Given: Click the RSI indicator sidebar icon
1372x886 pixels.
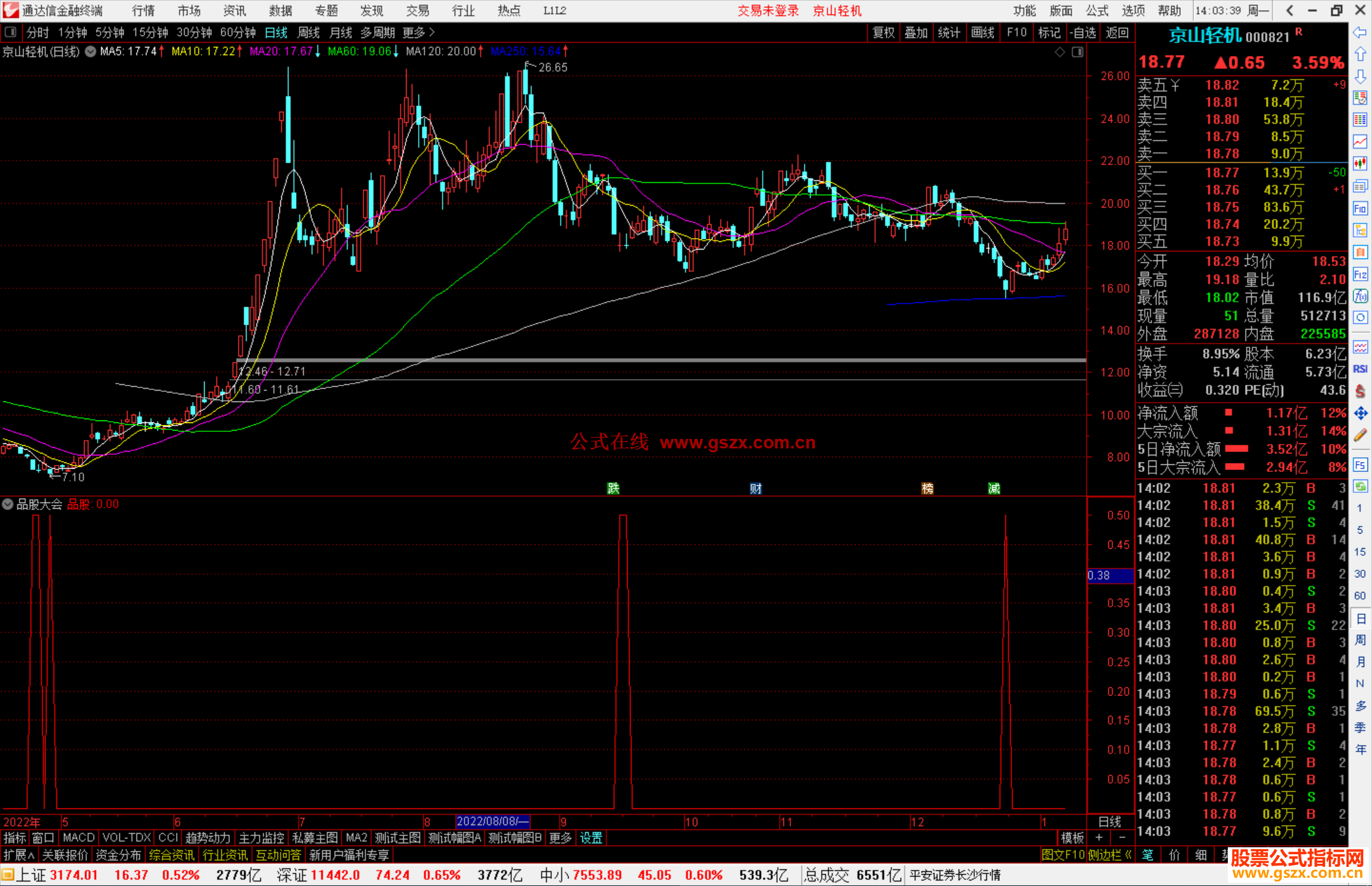Looking at the screenshot, I should click(x=1360, y=369).
